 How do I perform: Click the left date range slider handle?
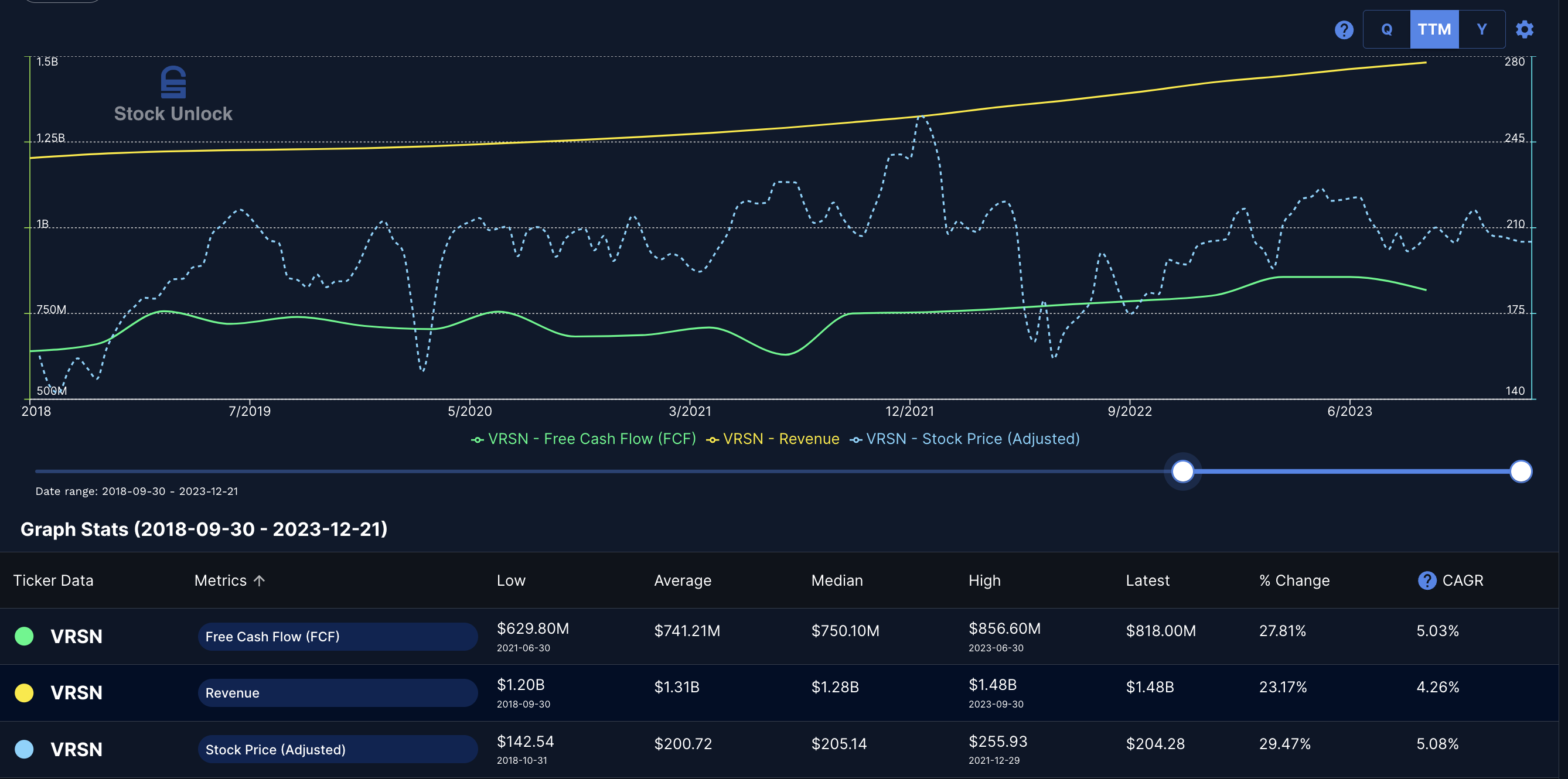1182,471
